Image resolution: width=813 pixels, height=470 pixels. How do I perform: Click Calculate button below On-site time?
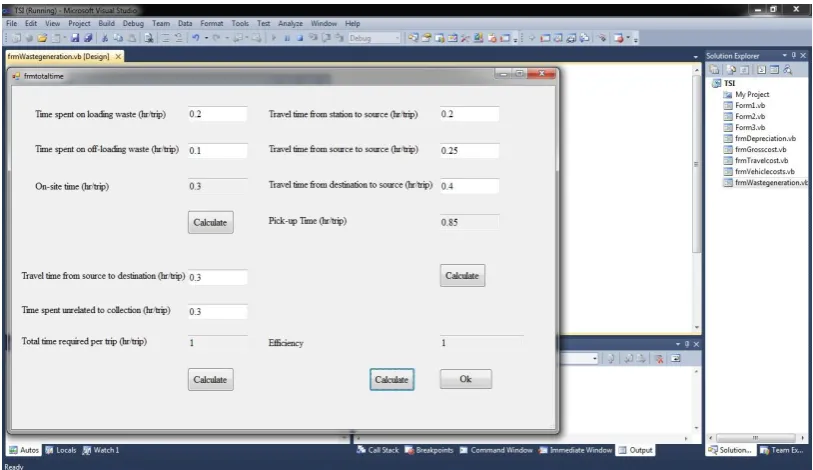[x=211, y=223]
